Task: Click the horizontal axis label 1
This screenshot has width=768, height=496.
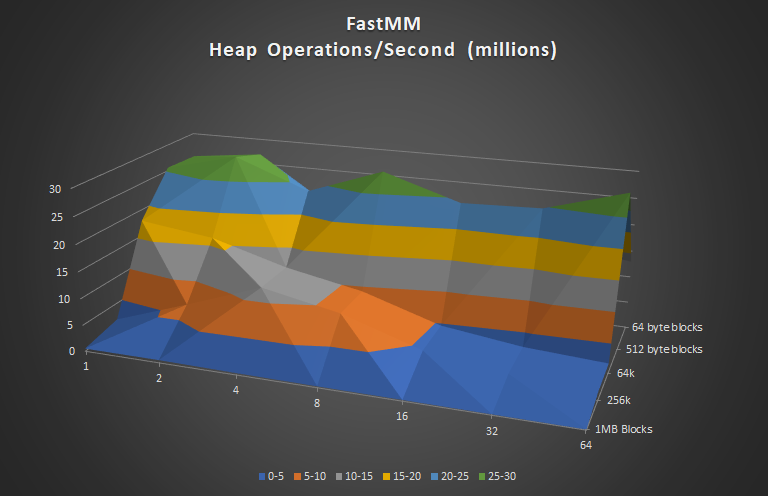Action: 86,366
